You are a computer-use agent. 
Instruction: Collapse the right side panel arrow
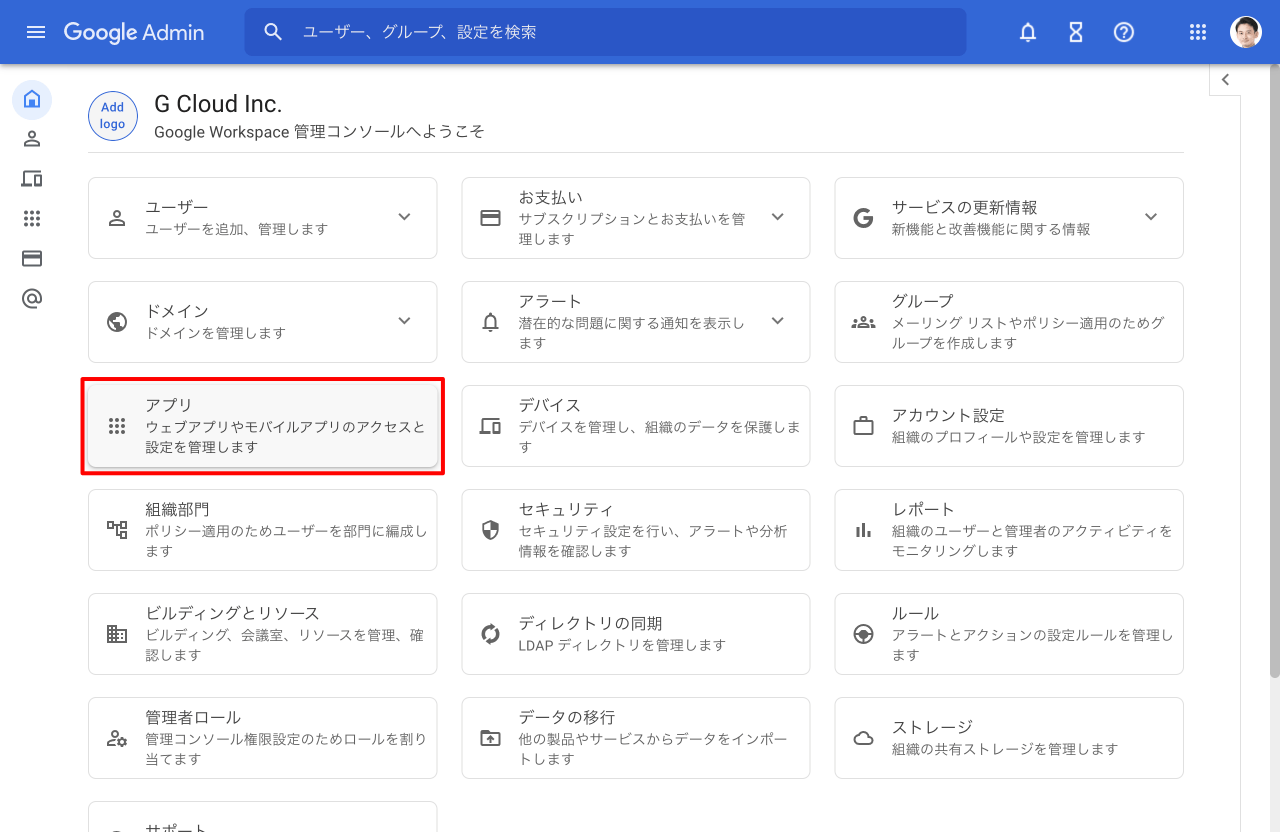[1225, 80]
